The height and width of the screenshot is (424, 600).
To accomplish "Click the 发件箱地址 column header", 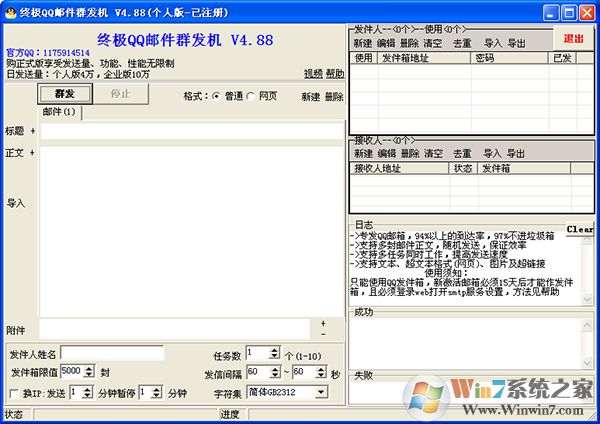I will (424, 58).
